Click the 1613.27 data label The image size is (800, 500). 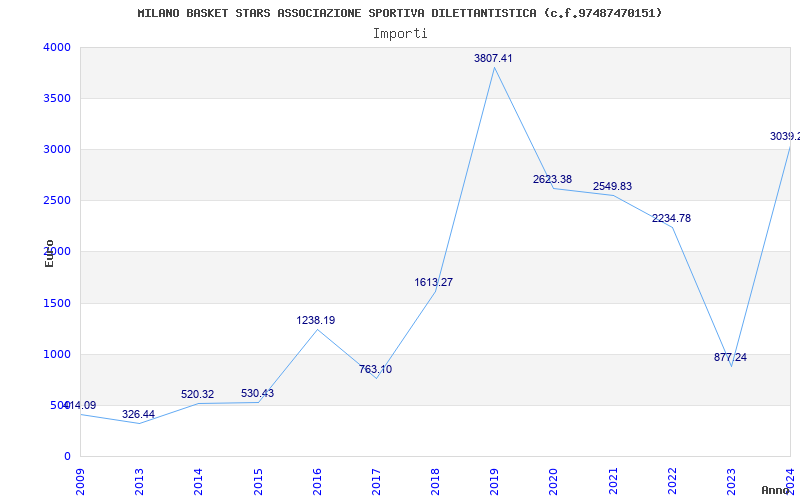(434, 282)
